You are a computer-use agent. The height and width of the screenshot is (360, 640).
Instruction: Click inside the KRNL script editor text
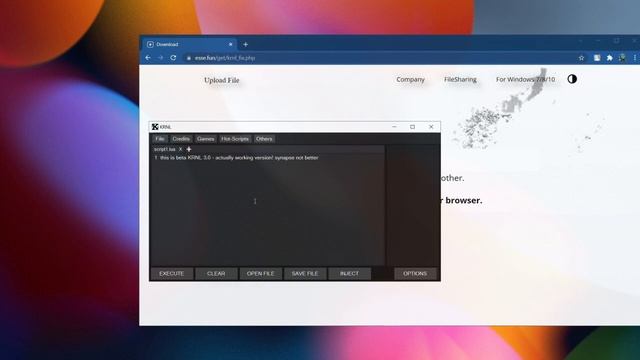(239, 158)
